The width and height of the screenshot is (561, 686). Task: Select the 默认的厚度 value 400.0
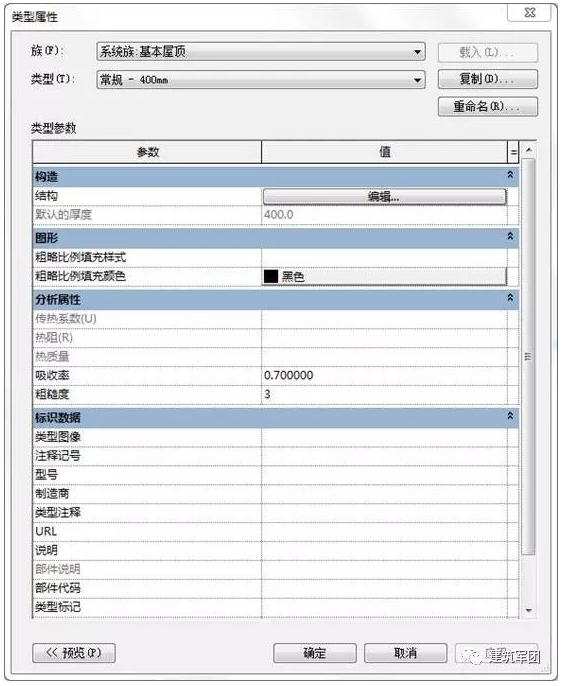click(279, 215)
